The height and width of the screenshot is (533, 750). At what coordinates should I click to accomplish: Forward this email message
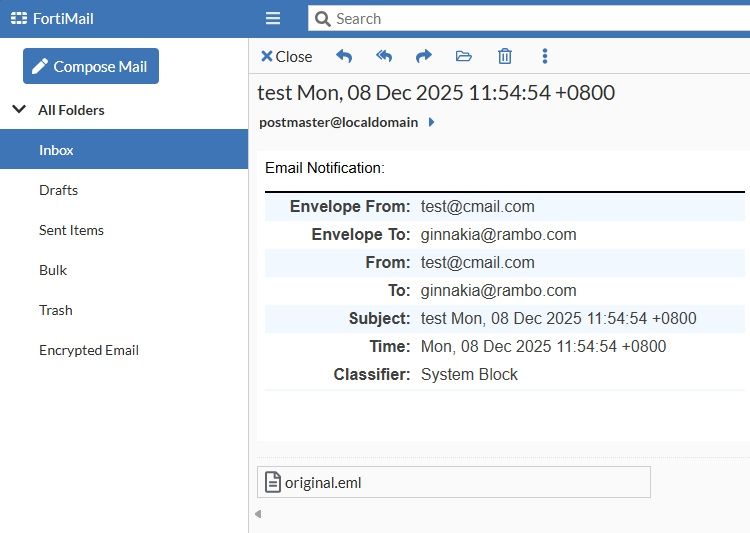(423, 56)
